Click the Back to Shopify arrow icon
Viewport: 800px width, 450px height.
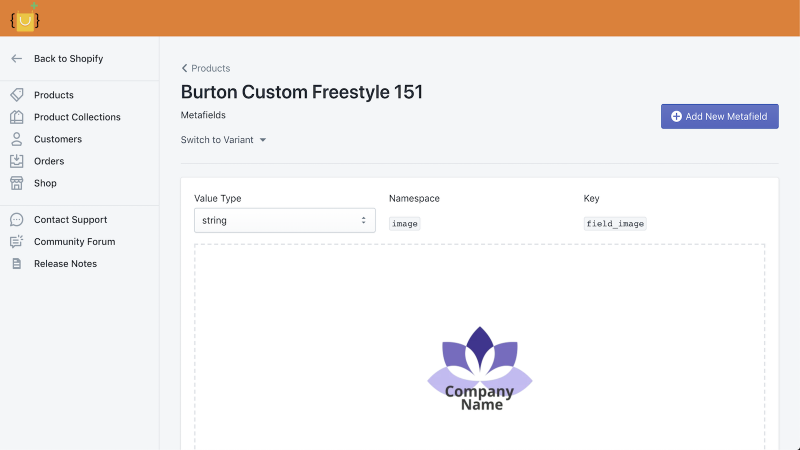[16, 59]
